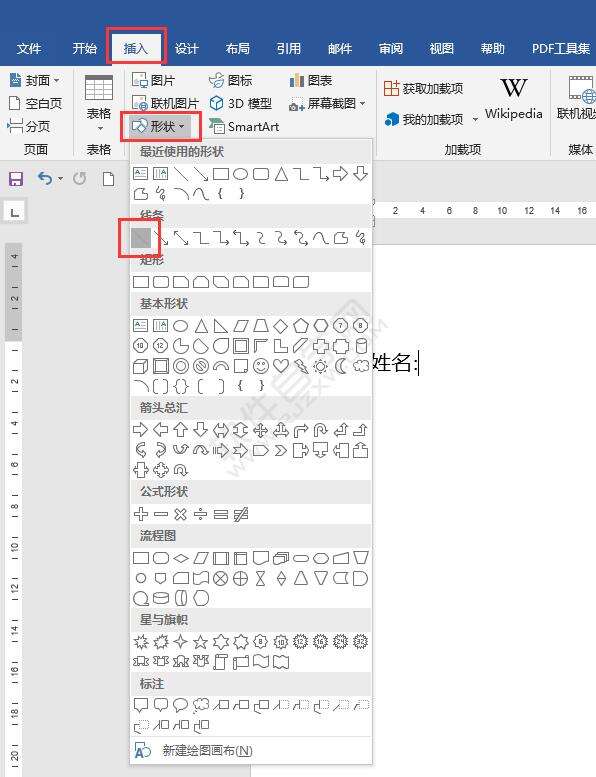This screenshot has height=777, width=596.
Task: Select the freeform scribble shape in 线条
Action: coord(361,238)
